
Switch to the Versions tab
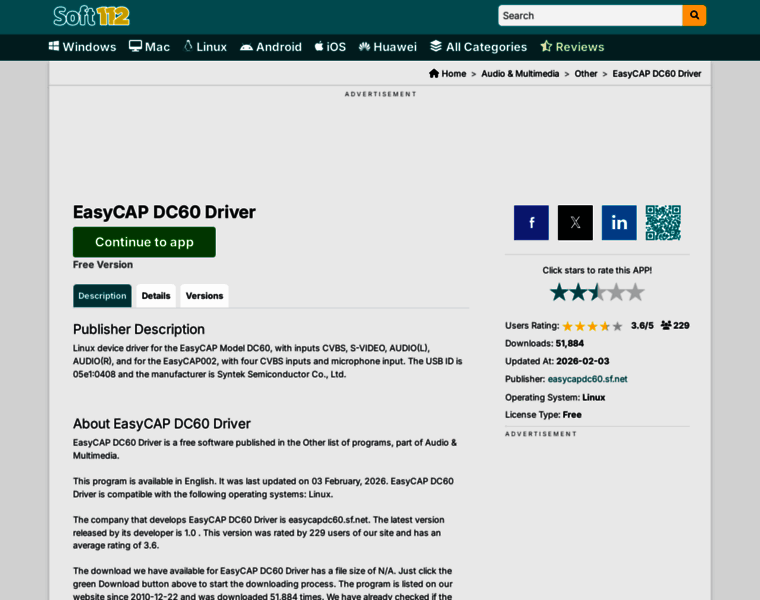pos(205,296)
